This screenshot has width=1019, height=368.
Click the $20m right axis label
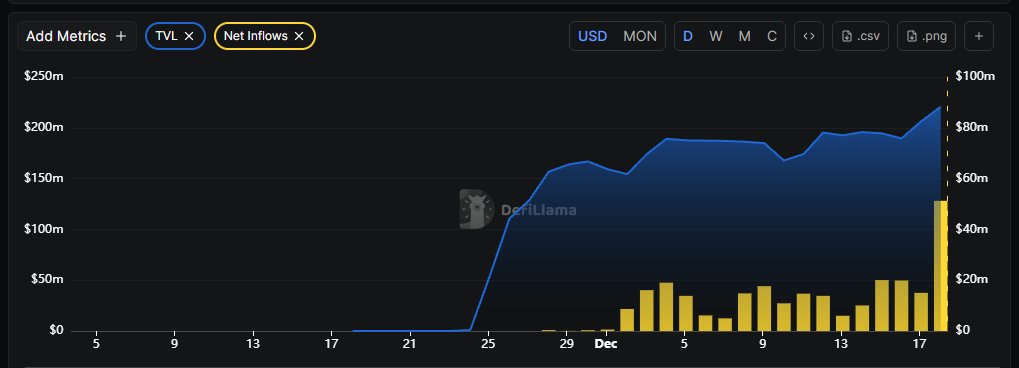(x=972, y=280)
